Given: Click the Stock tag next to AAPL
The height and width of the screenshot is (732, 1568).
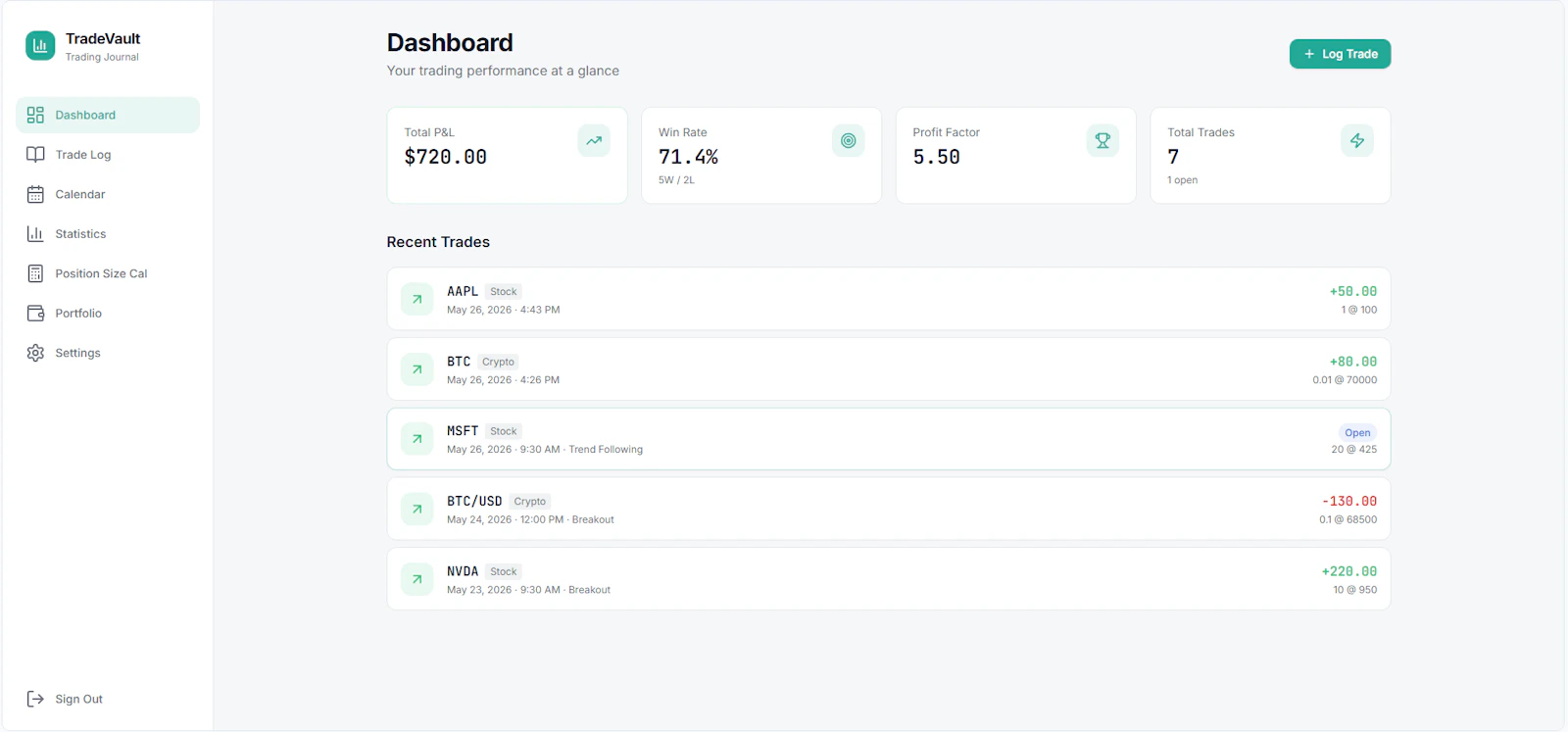Looking at the screenshot, I should pyautogui.click(x=504, y=291).
